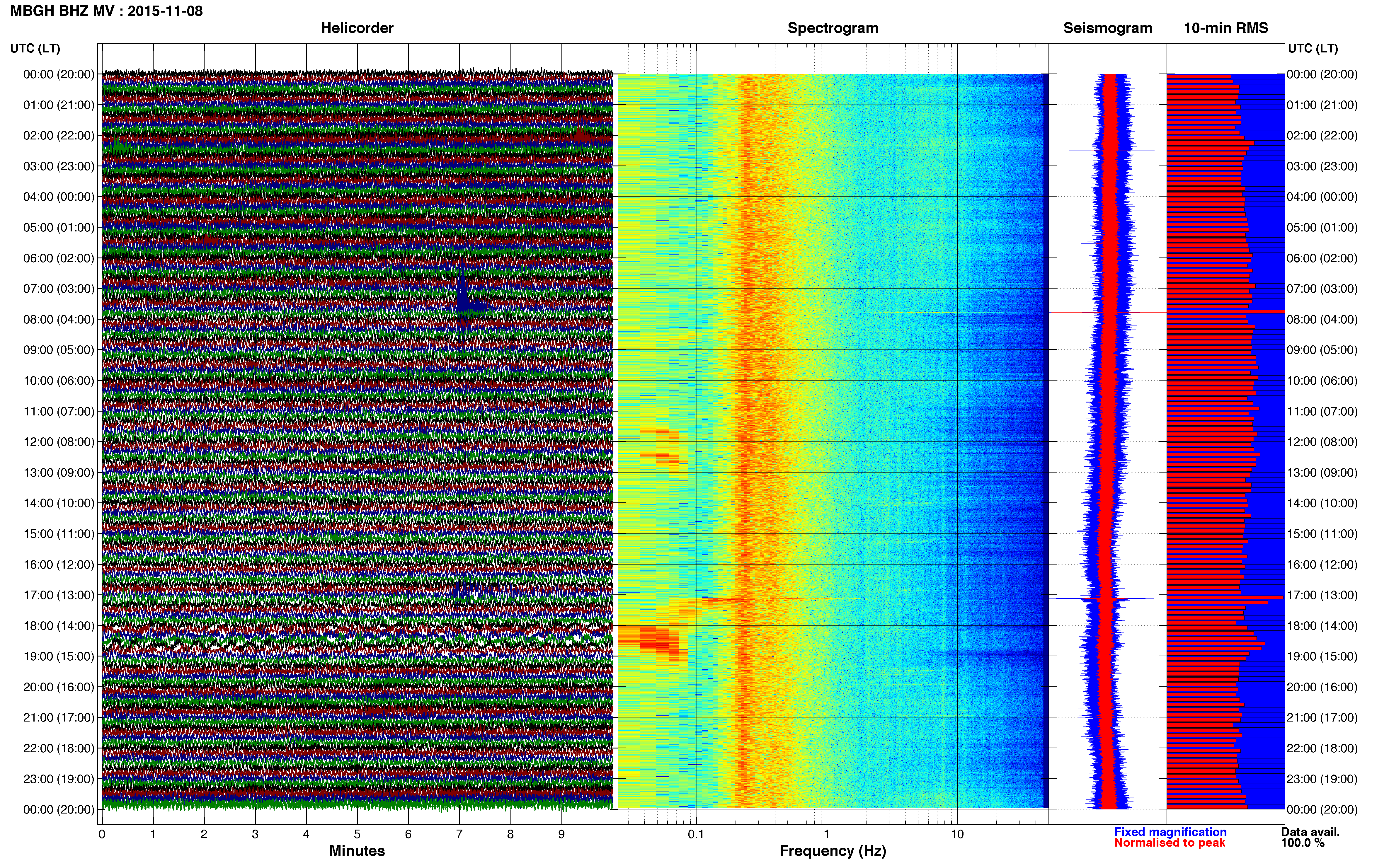Click the long red RMS bar near 17:05
The width and height of the screenshot is (1389, 868).
(x=1225, y=598)
